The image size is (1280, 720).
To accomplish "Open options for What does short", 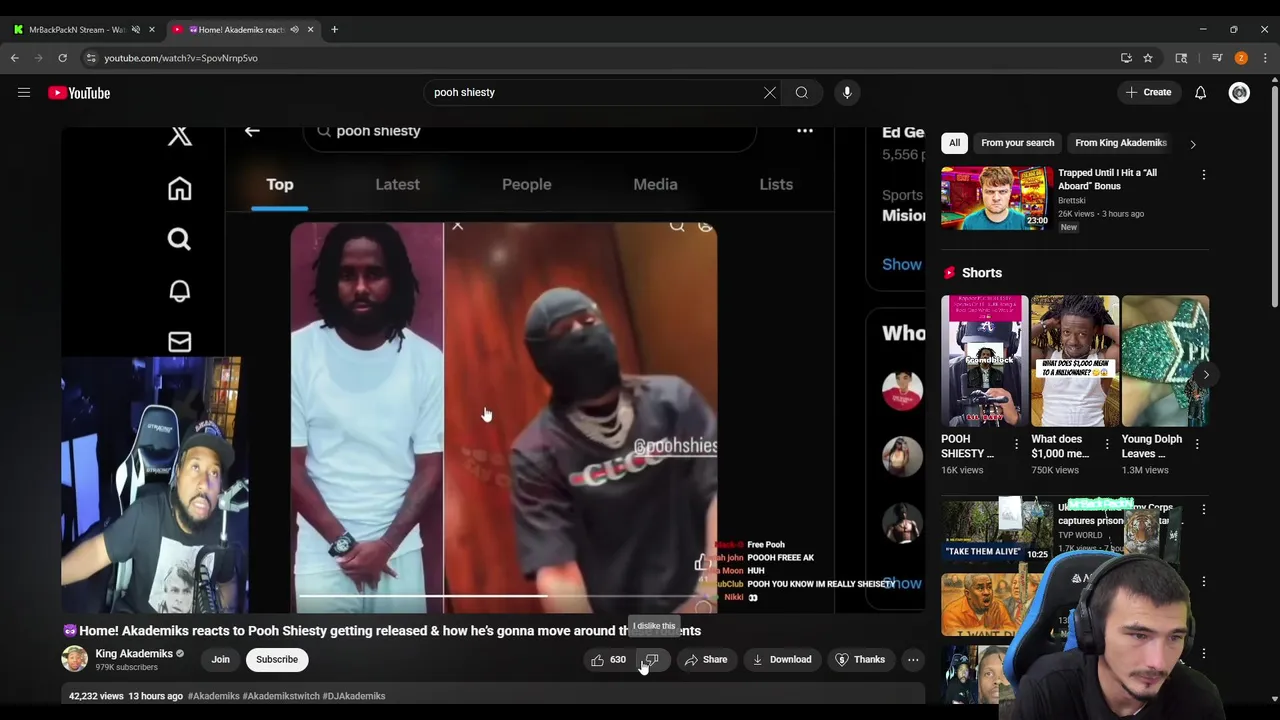I will pyautogui.click(x=1107, y=444).
